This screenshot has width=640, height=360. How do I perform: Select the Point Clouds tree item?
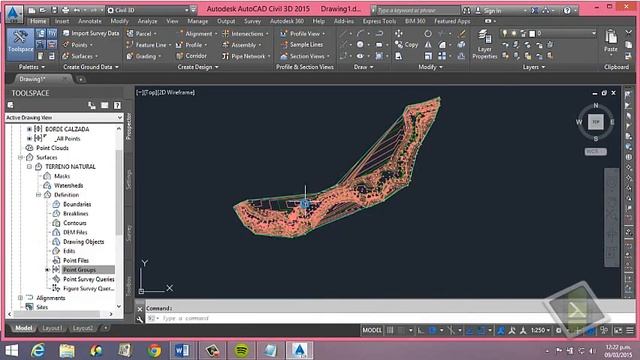[x=52, y=148]
